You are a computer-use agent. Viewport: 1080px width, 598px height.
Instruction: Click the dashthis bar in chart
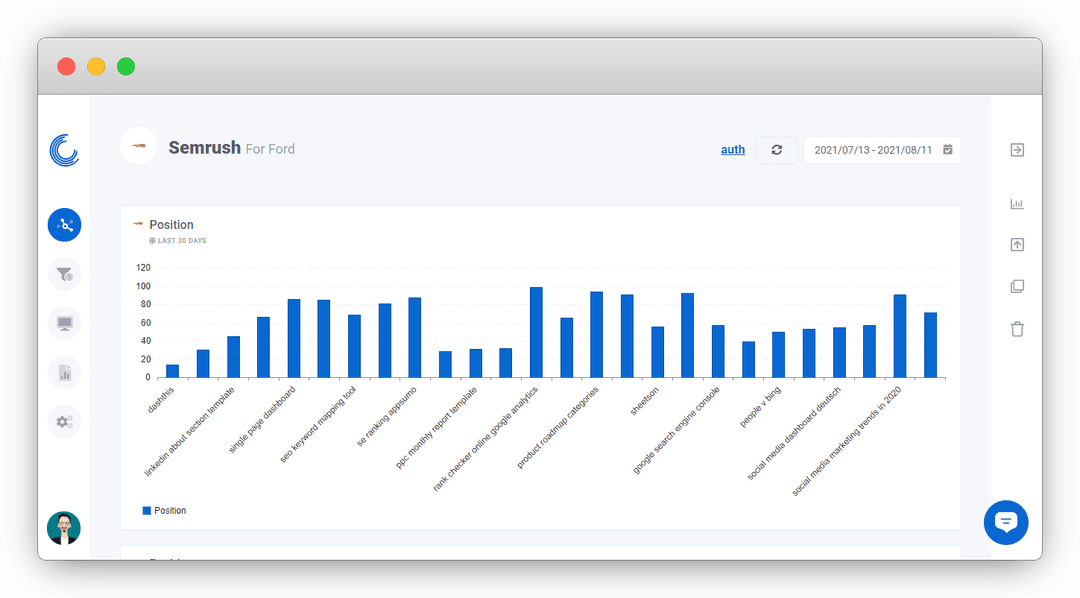(172, 371)
